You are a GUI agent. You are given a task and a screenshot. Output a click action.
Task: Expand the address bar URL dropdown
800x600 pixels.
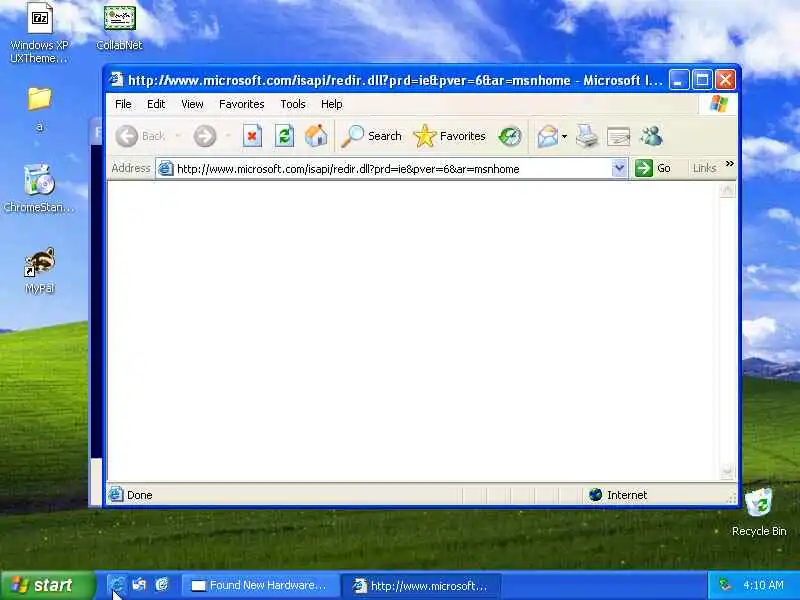pos(619,168)
